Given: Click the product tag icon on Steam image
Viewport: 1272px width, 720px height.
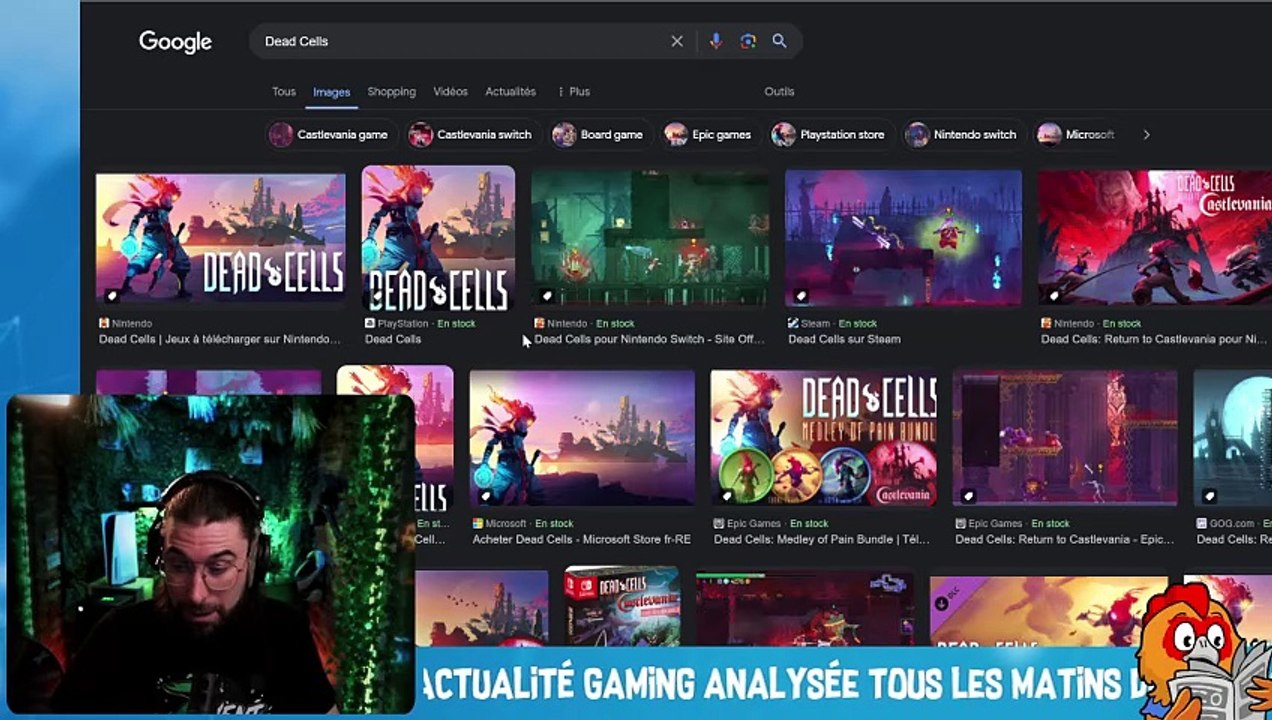Looking at the screenshot, I should tap(801, 295).
